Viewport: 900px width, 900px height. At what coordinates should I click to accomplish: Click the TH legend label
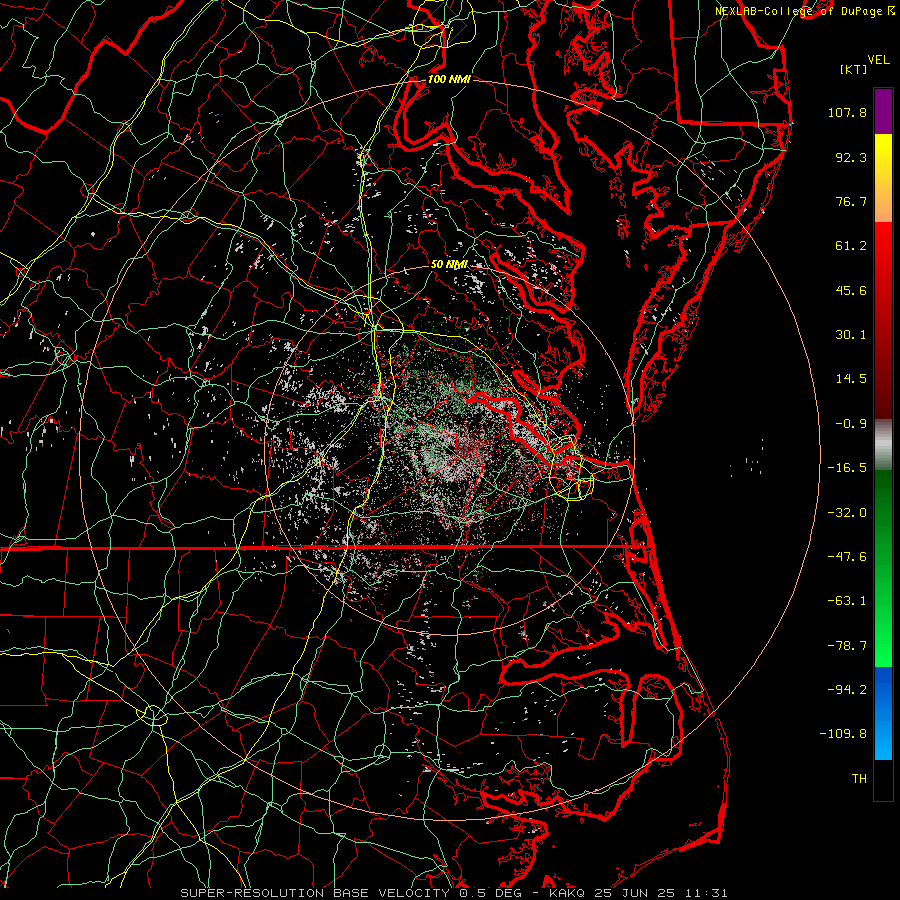[859, 779]
